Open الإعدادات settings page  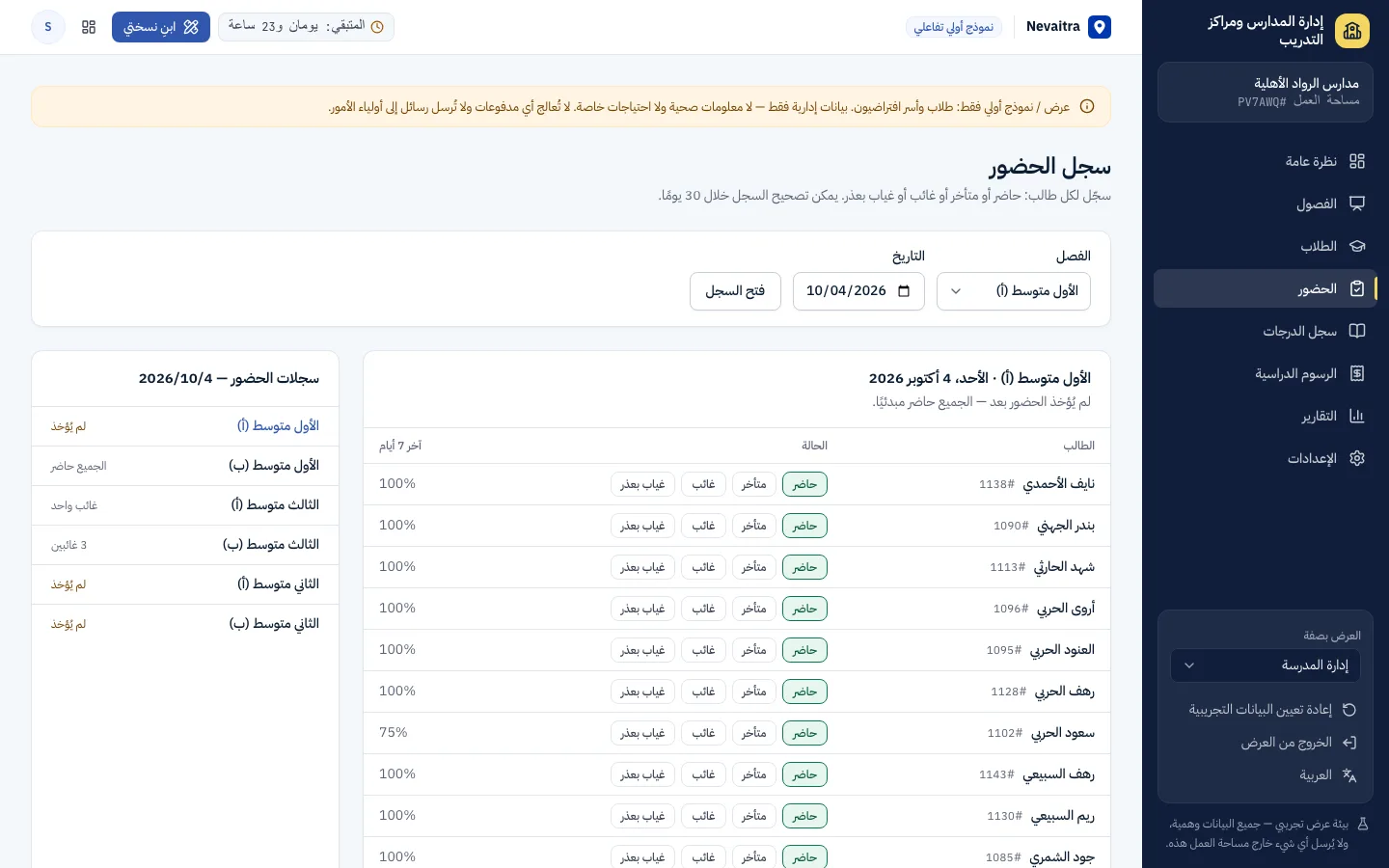click(x=1264, y=458)
